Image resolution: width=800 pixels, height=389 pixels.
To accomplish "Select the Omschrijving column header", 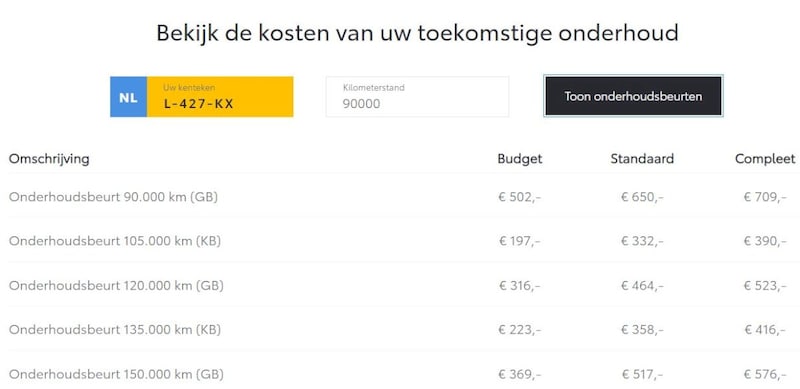I will (x=49, y=159).
